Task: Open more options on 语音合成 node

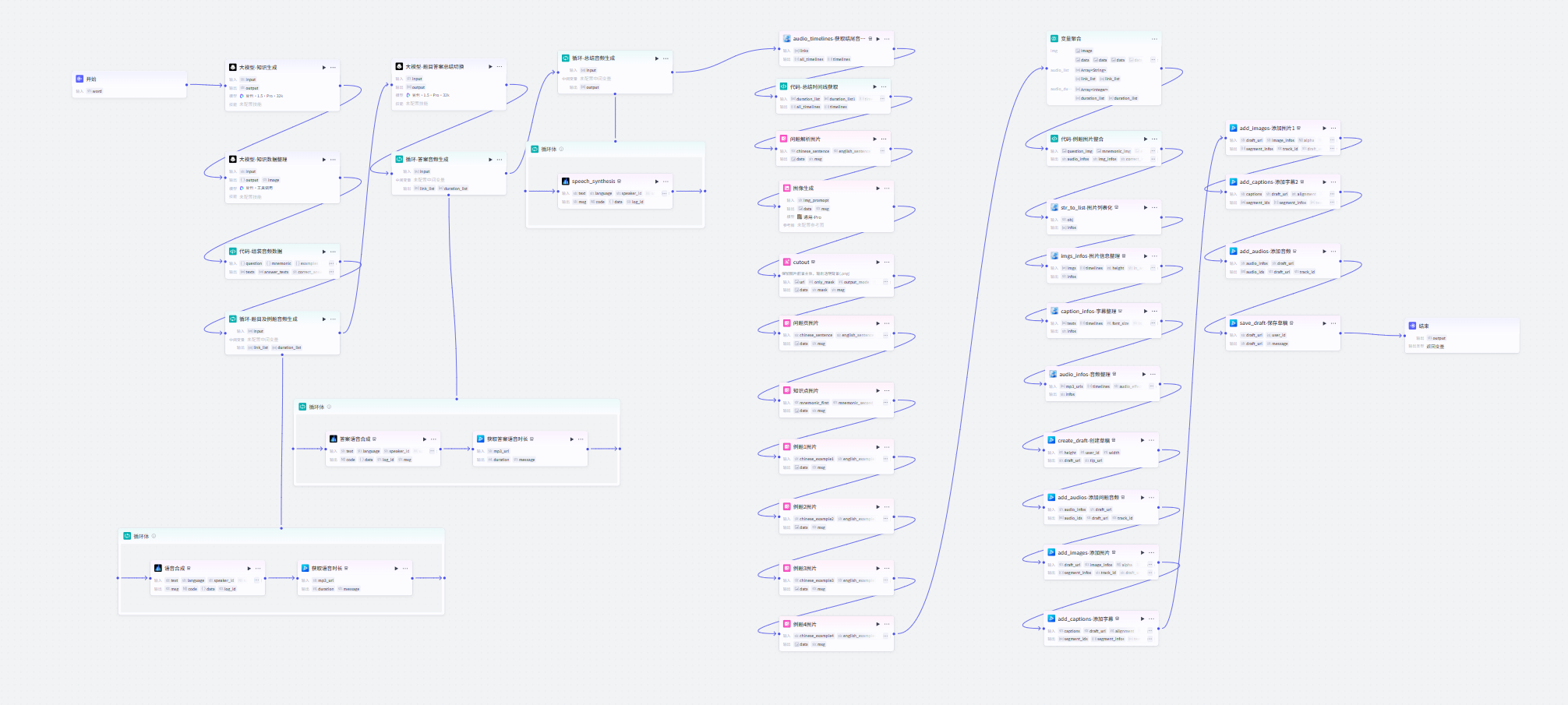Action: (x=258, y=568)
